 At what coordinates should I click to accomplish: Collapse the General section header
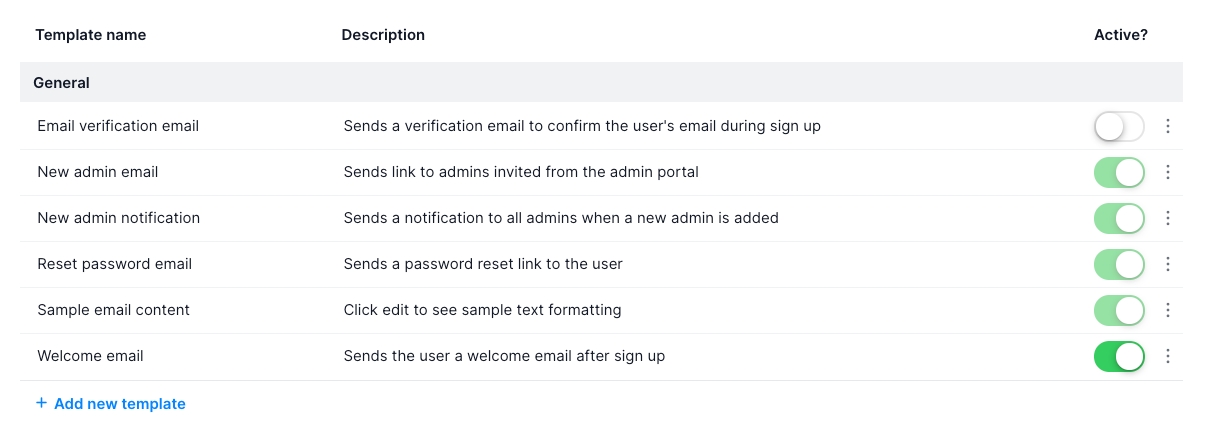[62, 83]
